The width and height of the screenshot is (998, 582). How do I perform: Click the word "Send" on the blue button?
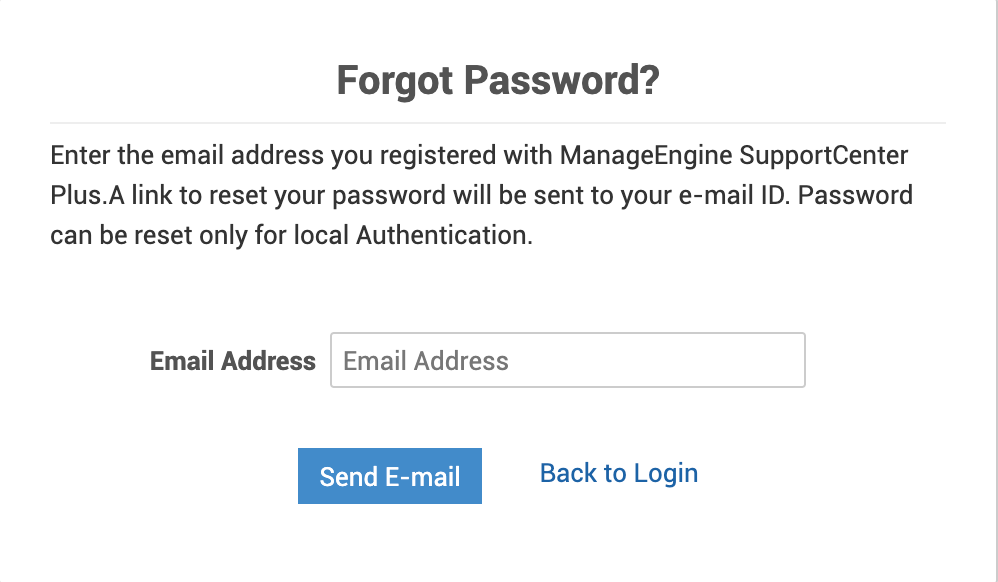point(348,477)
